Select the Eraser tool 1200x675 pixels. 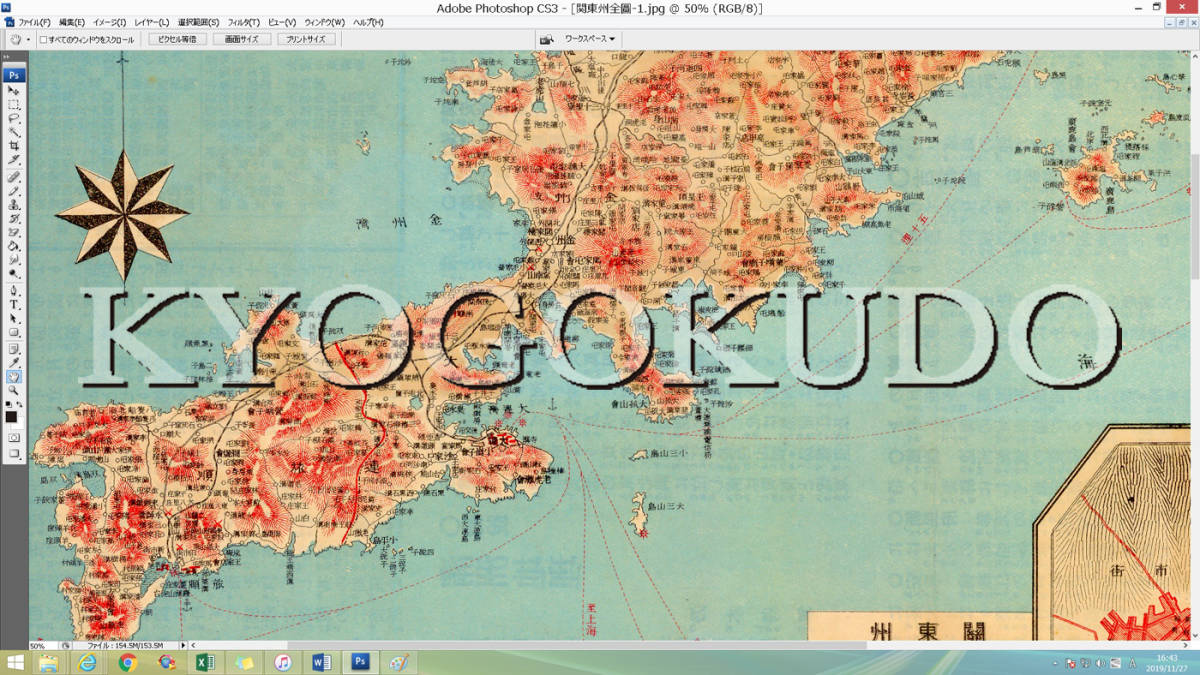(14, 232)
